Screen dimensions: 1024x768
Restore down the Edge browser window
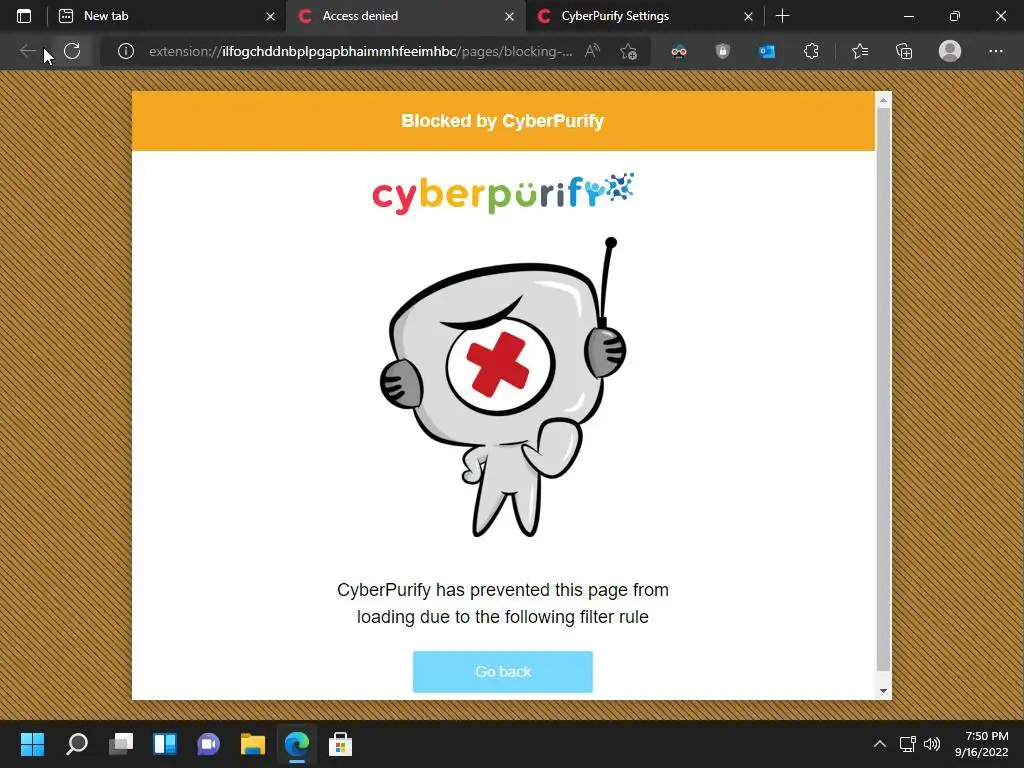pyautogui.click(x=955, y=16)
